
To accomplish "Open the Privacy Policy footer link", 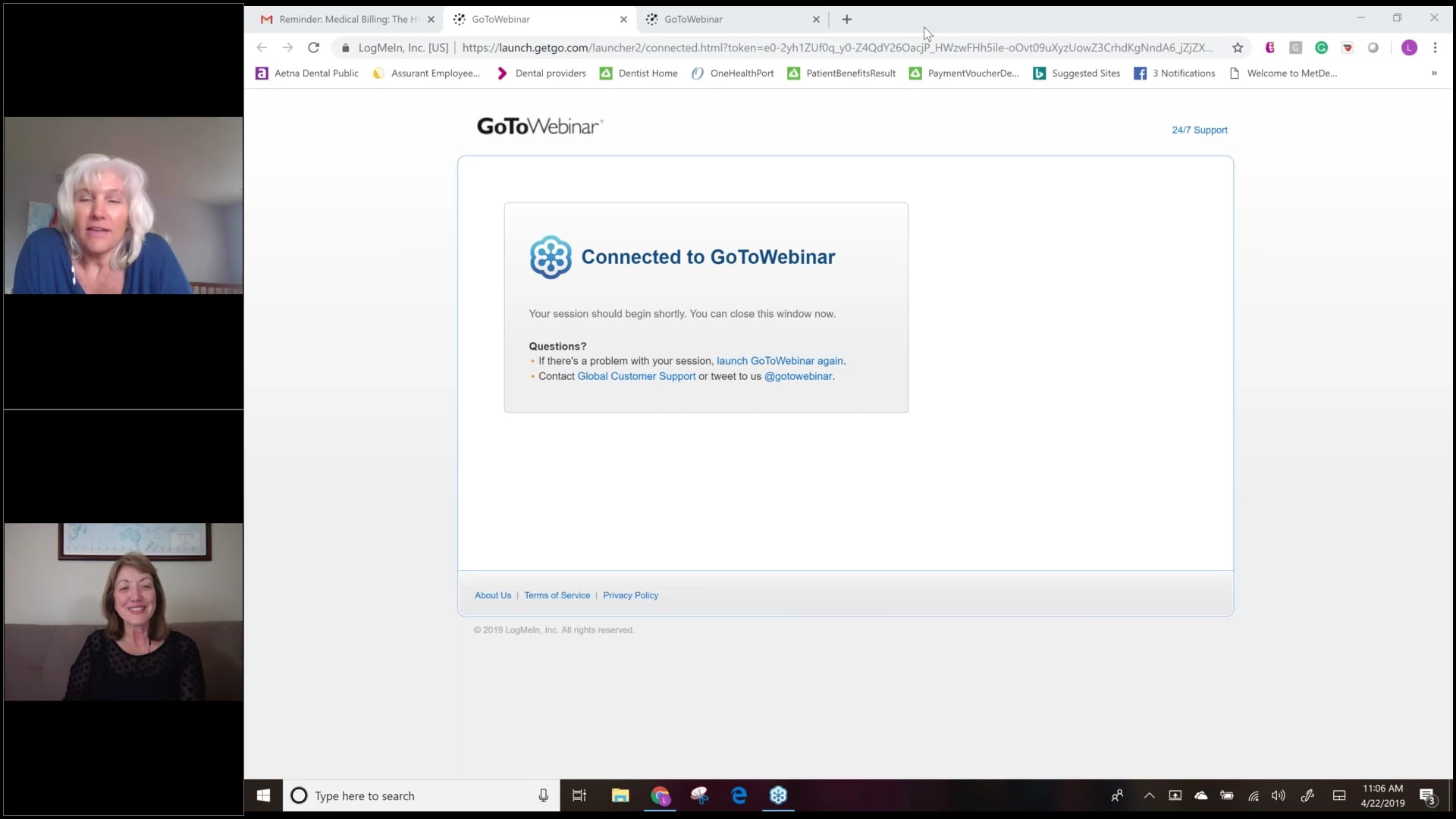I will click(x=630, y=595).
